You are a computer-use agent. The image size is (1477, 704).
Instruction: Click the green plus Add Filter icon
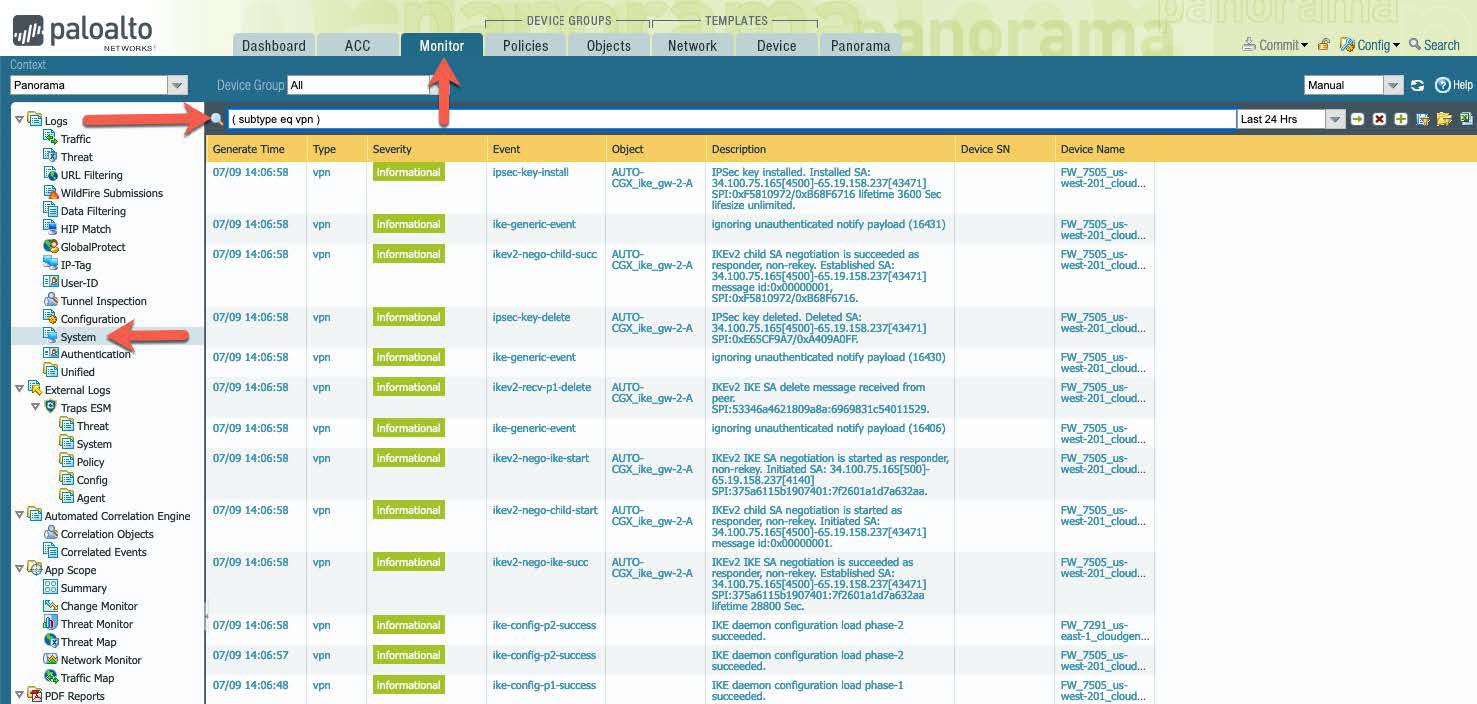point(1401,119)
